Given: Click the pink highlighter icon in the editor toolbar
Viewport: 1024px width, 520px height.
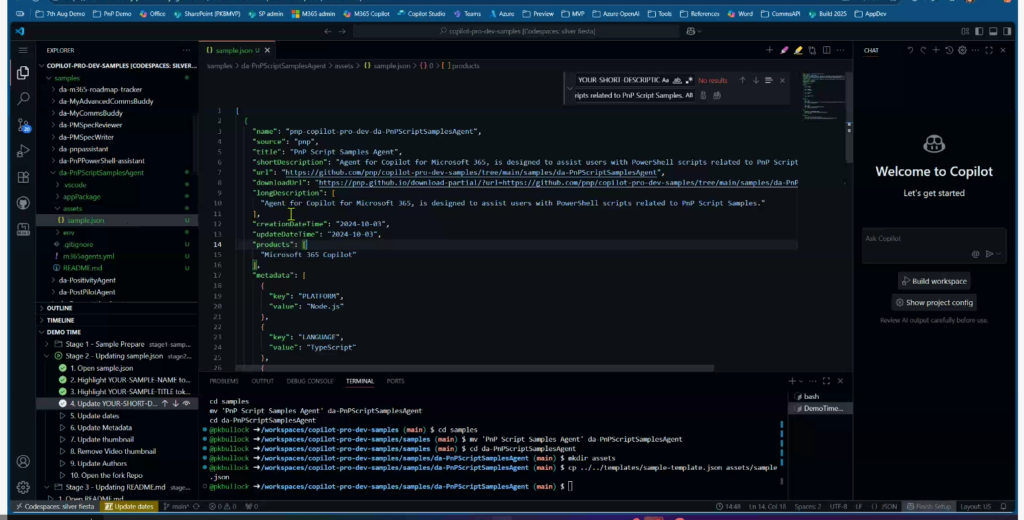Looking at the screenshot, I should pos(784,50).
